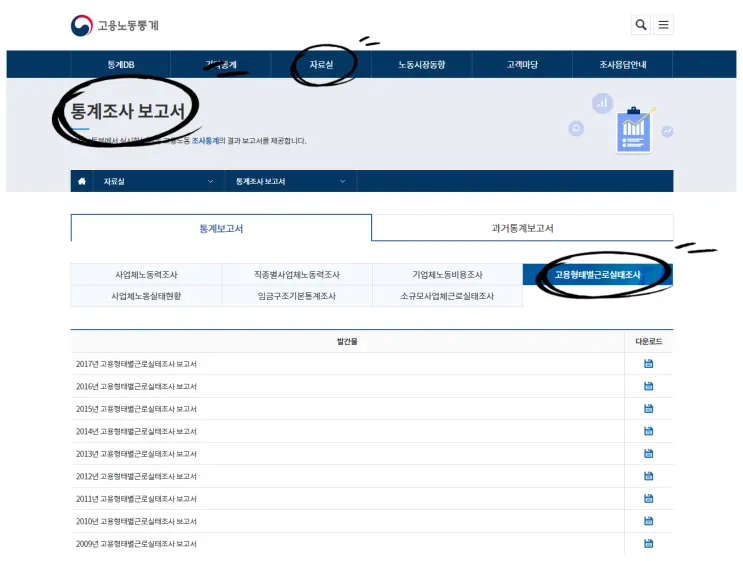This screenshot has width=743, height=561.
Task: Download the 2016년 report file
Action: [x=648, y=386]
